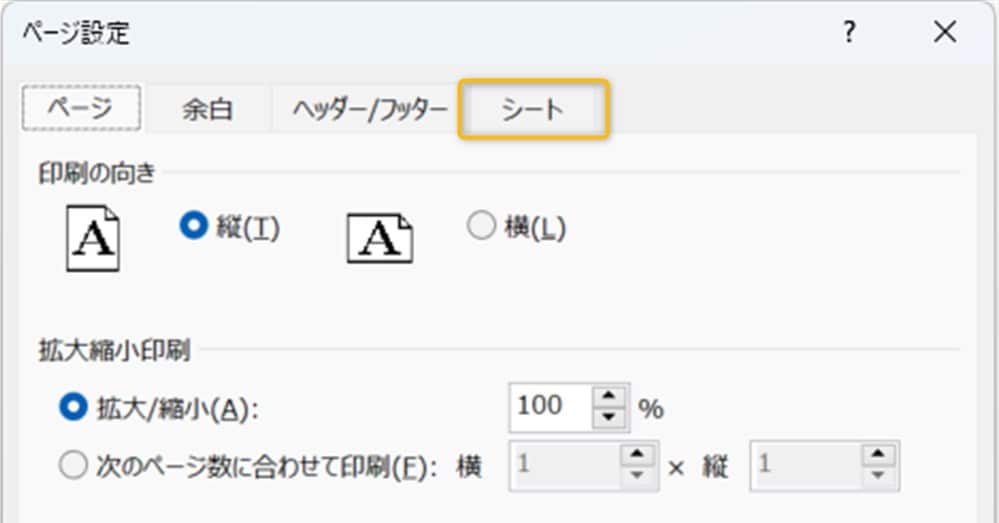Click the landscape orientation page icon
The width and height of the screenshot is (999, 523).
click(380, 239)
